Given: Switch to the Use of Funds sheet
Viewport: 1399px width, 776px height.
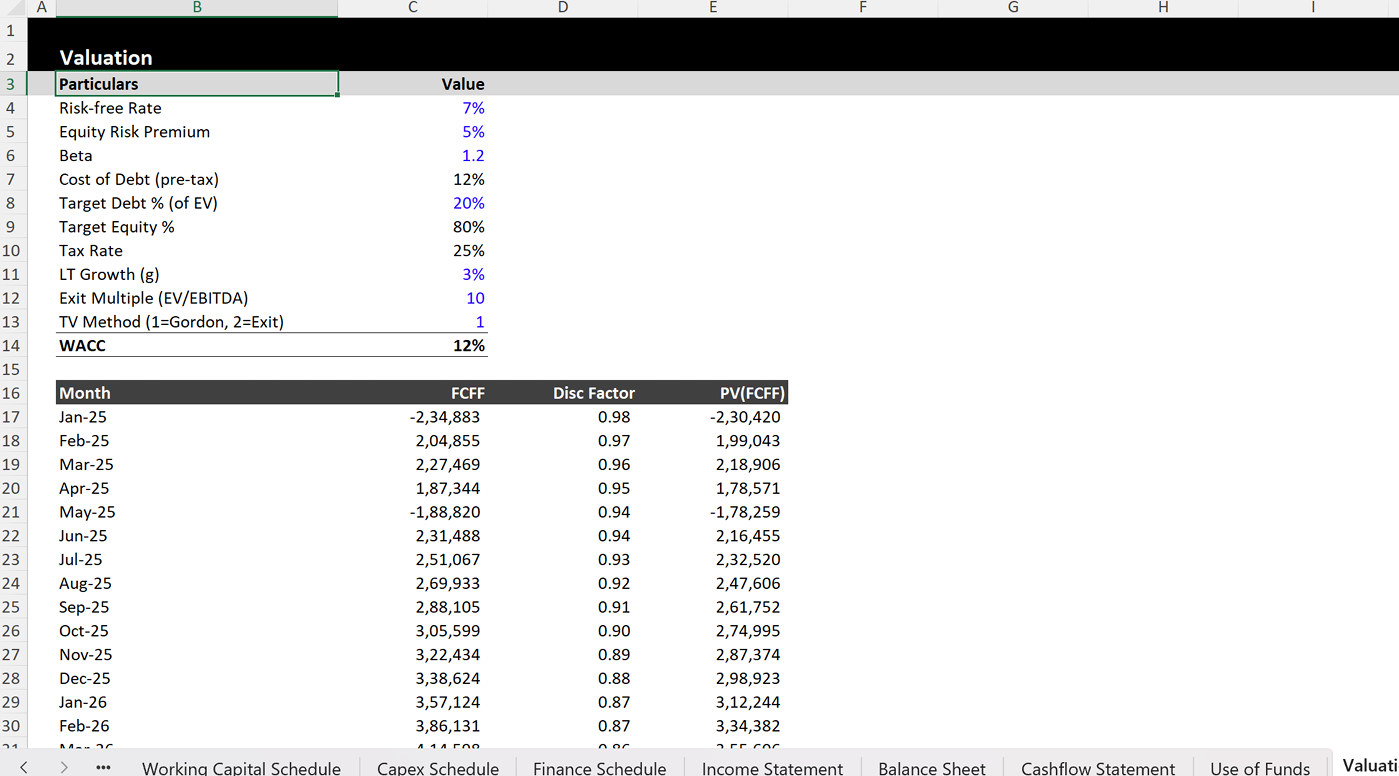Looking at the screenshot, I should pyautogui.click(x=1259, y=767).
